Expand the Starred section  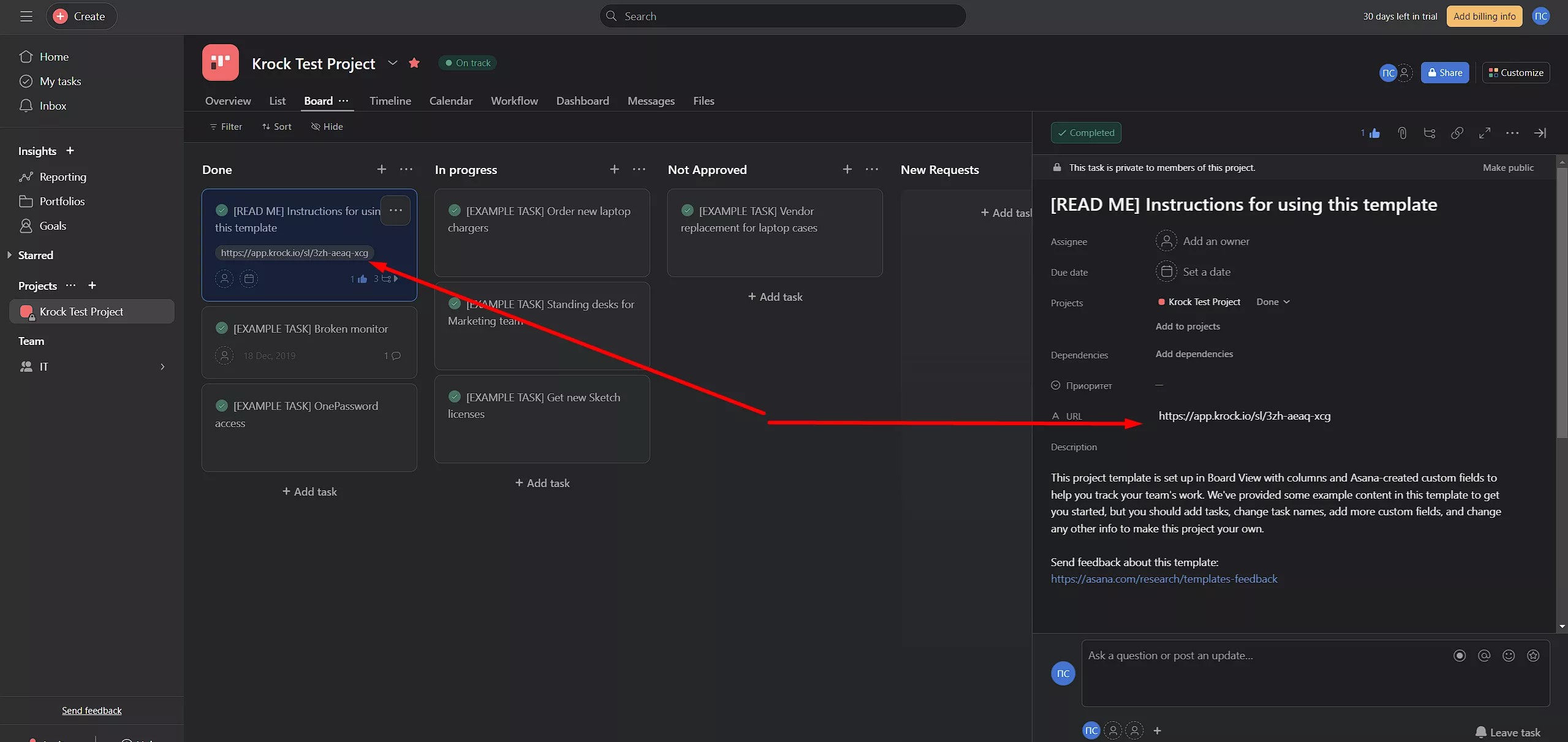(9, 256)
